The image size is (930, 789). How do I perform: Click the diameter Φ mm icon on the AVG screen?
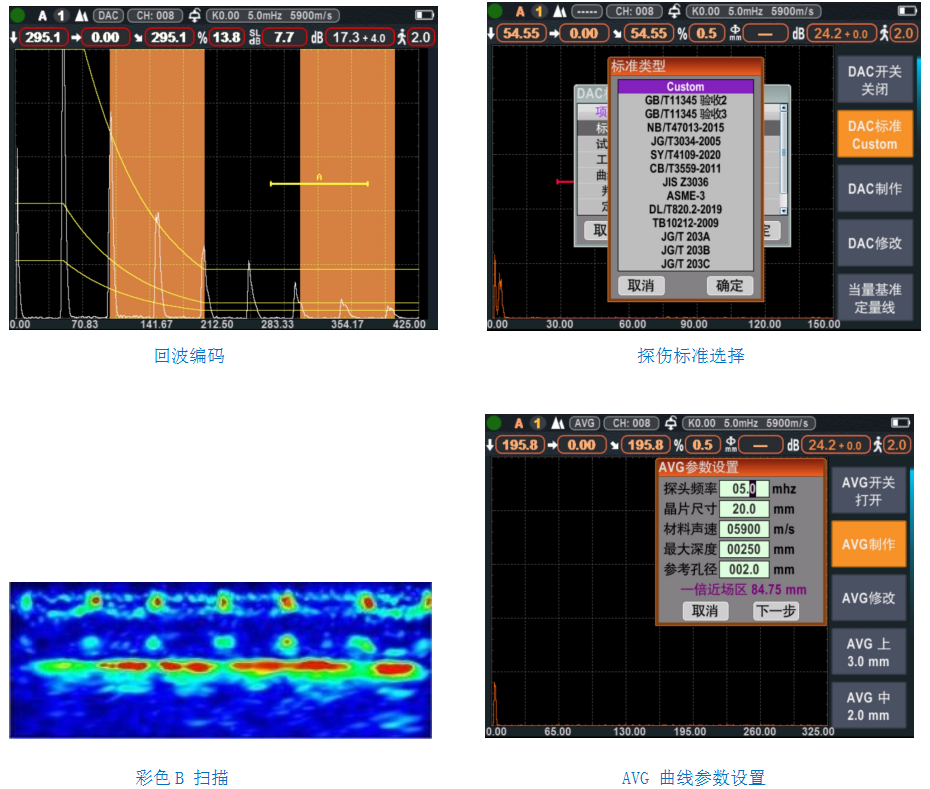(732, 445)
